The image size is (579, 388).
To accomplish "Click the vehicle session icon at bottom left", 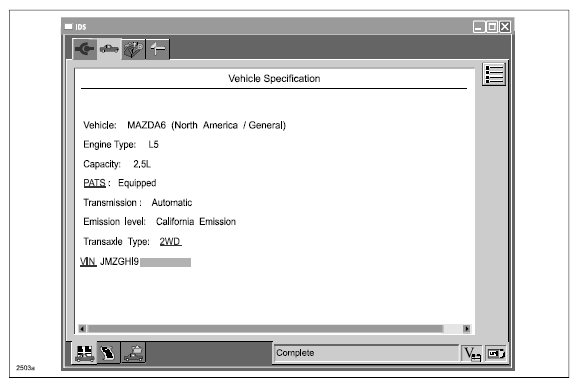I will [85, 353].
